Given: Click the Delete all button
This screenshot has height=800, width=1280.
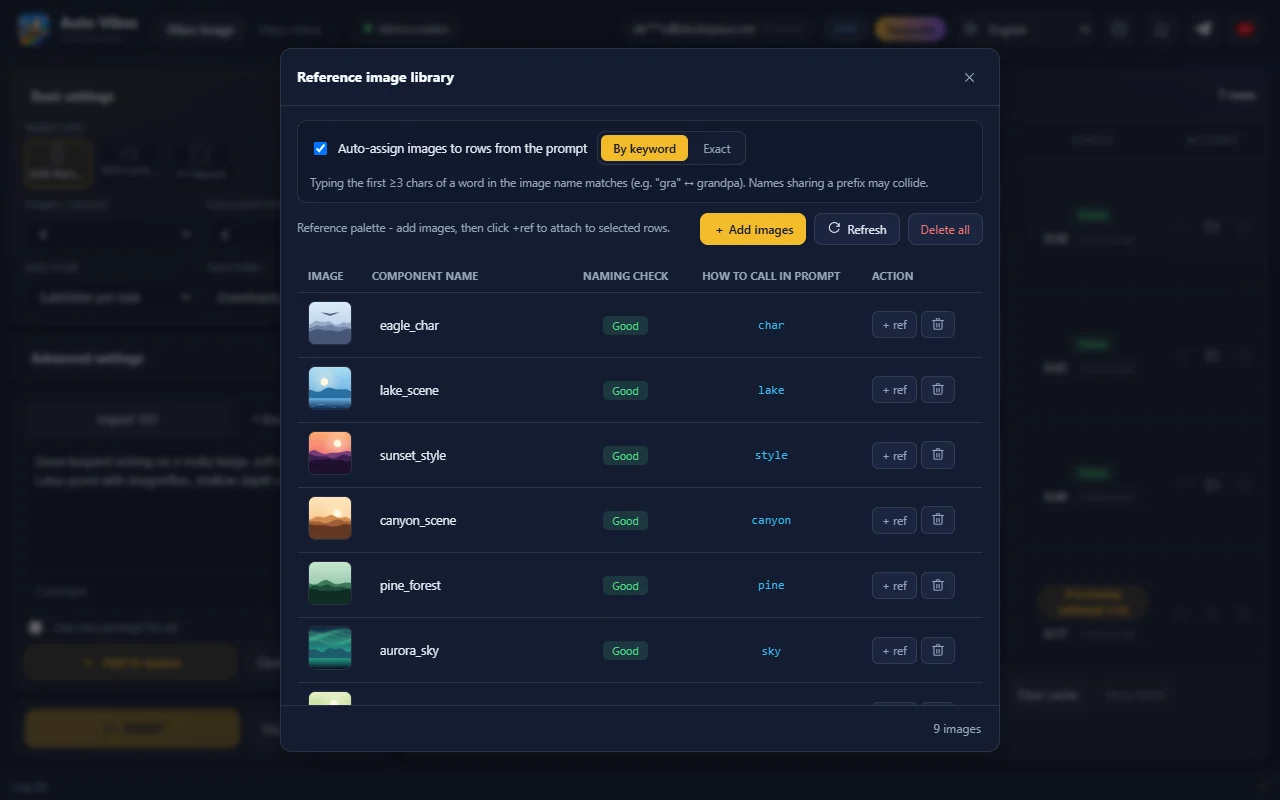Looking at the screenshot, I should coord(945,229).
